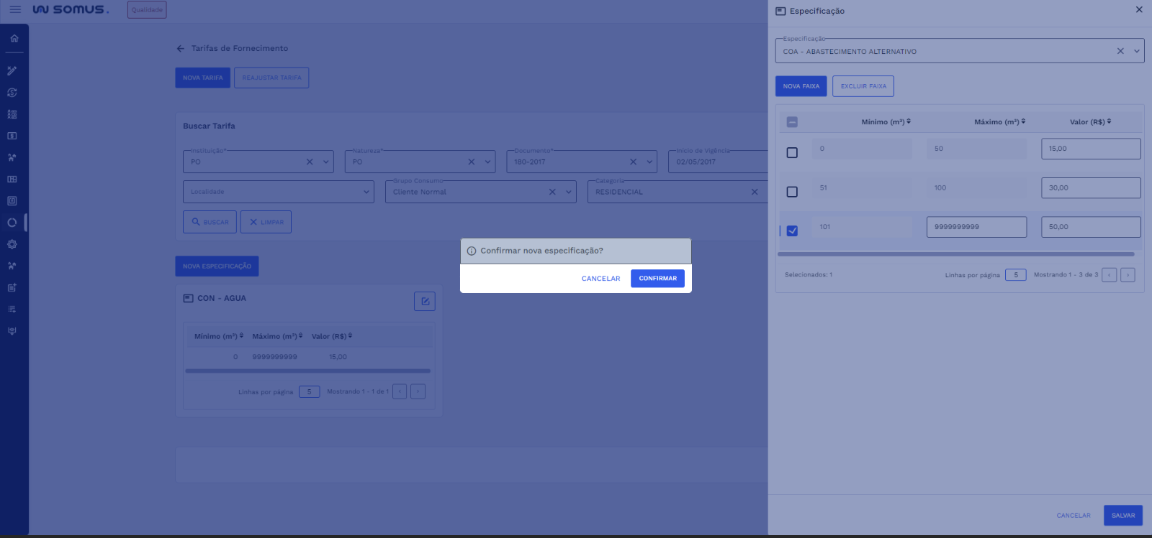Click the Máximo field showing 9999999999

976,227
